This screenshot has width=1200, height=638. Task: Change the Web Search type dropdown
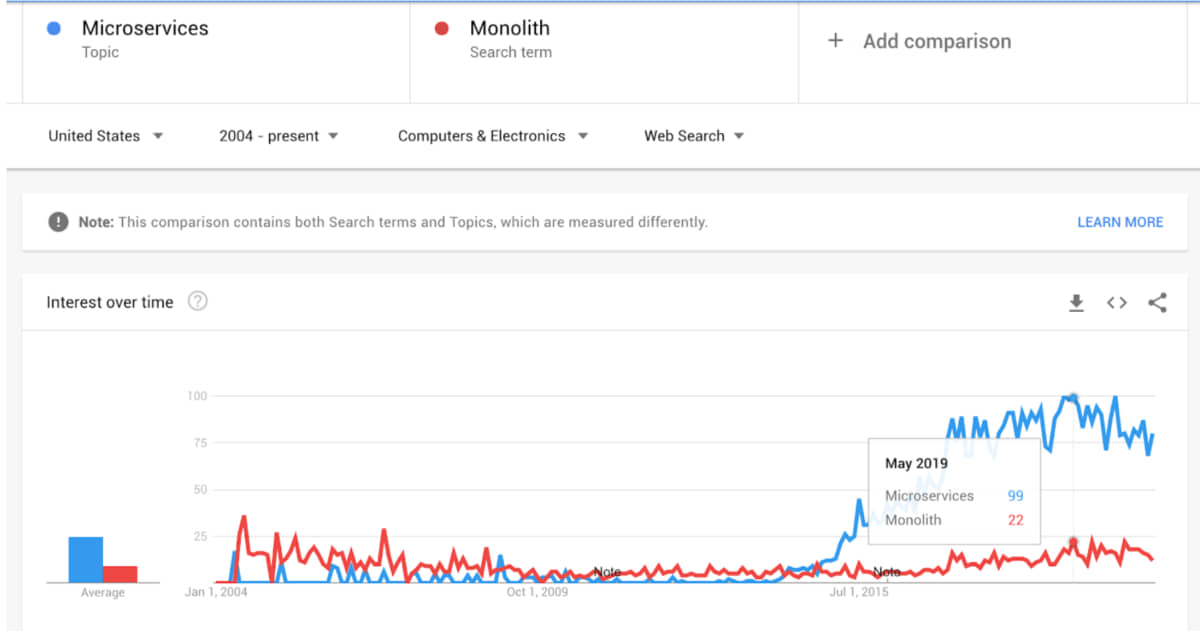(694, 136)
